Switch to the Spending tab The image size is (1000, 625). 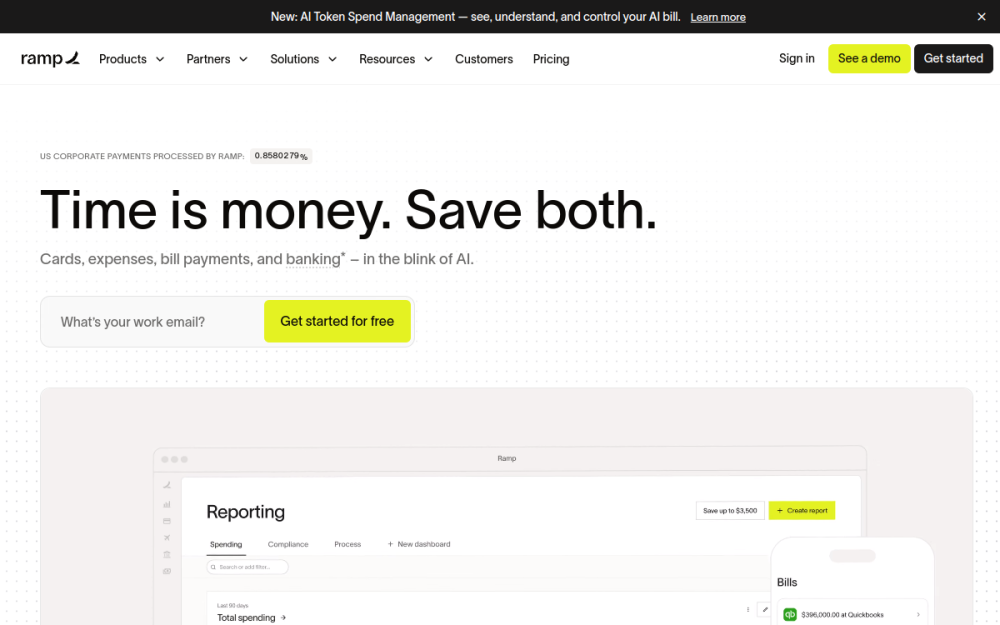click(x=226, y=544)
